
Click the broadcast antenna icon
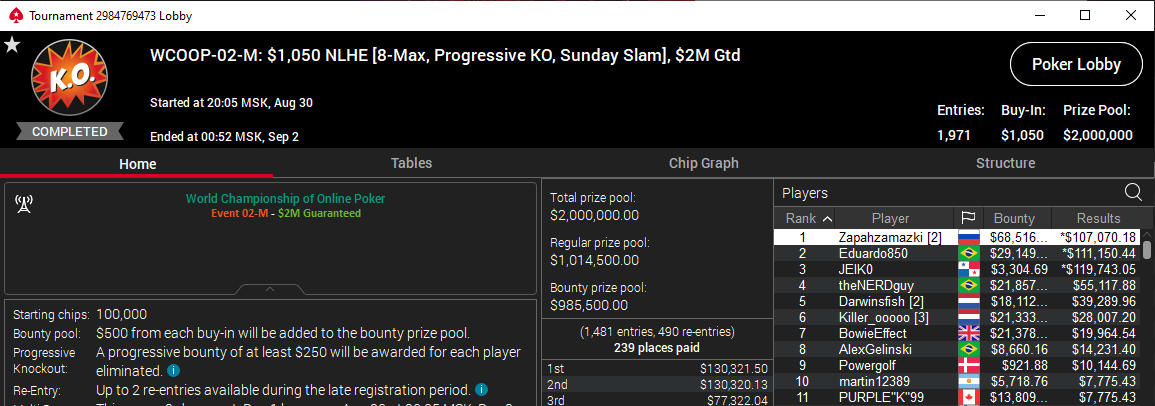(x=23, y=204)
